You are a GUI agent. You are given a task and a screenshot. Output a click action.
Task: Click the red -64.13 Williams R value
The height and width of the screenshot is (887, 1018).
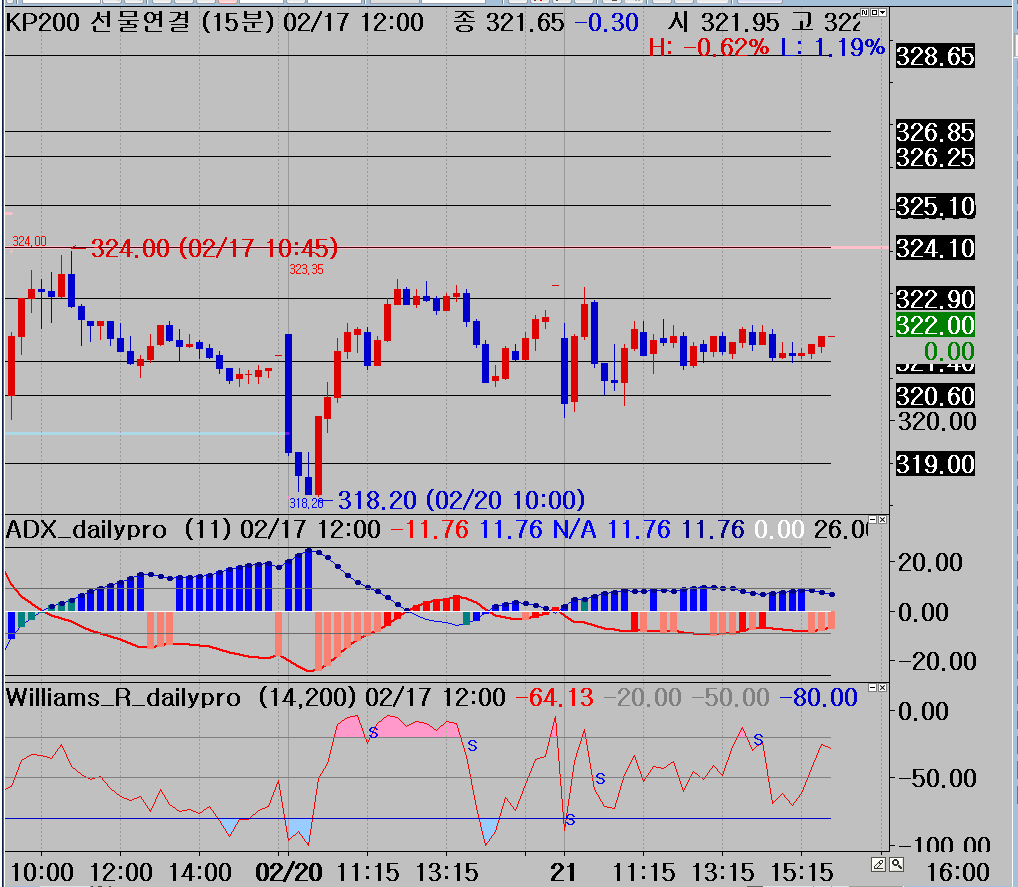coord(554,698)
